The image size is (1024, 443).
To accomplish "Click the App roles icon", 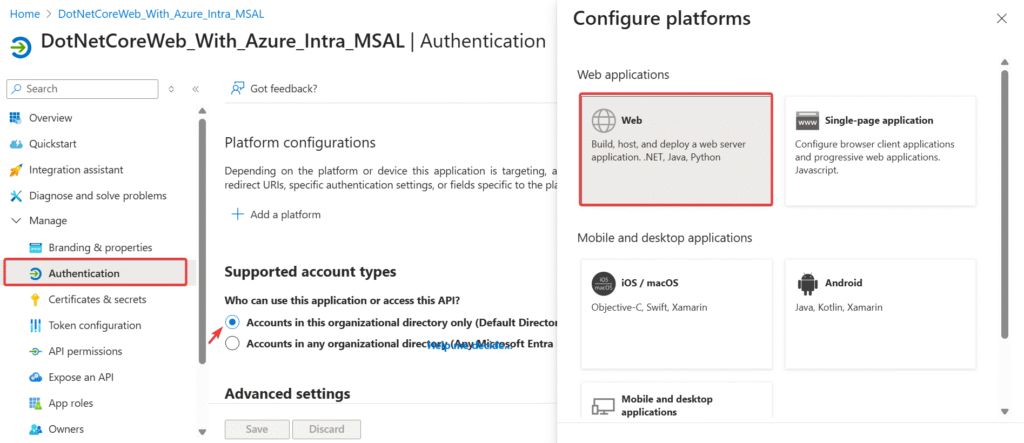I will click(36, 403).
